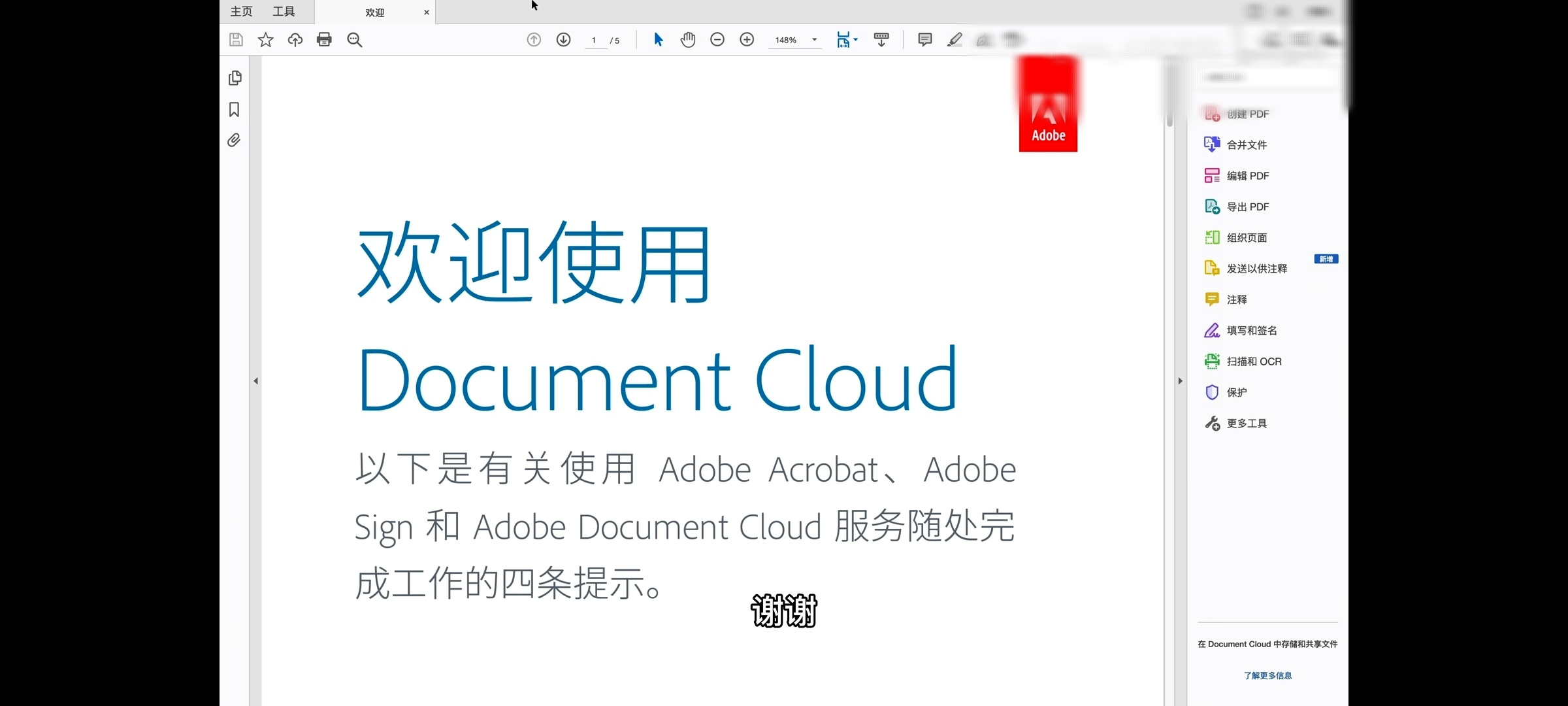This screenshot has height=706, width=1568.
Task: Close the 欢迎 document tab
Action: [427, 12]
